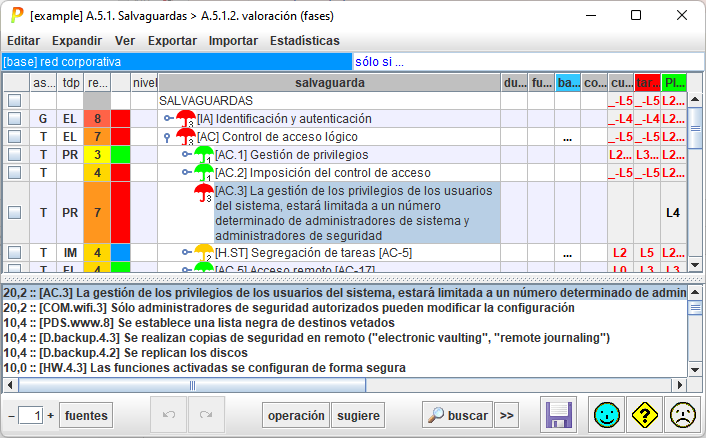Select the [base] red corporativa field
706x438 pixels.
[177, 62]
